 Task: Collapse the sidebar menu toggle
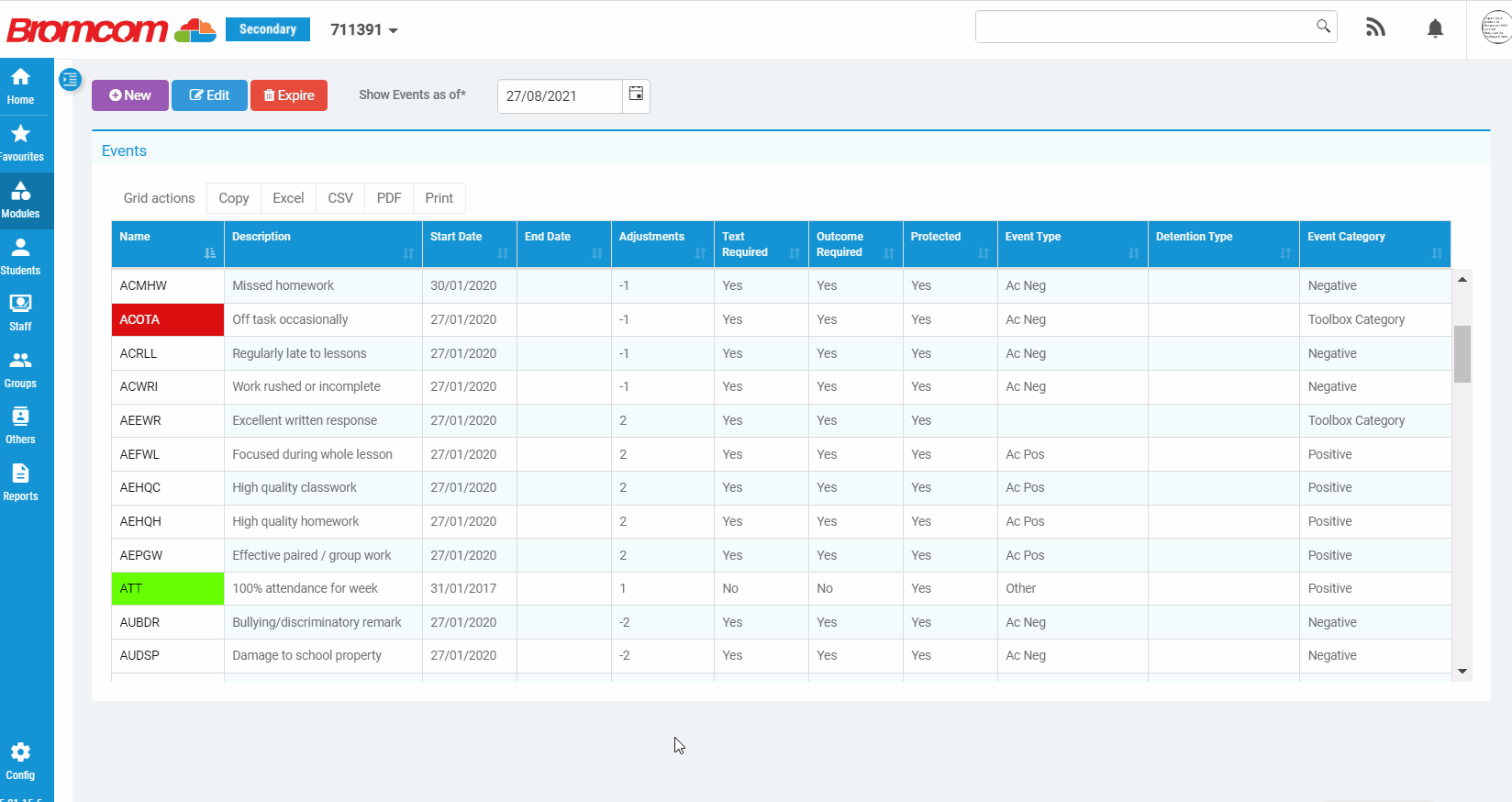(x=71, y=80)
